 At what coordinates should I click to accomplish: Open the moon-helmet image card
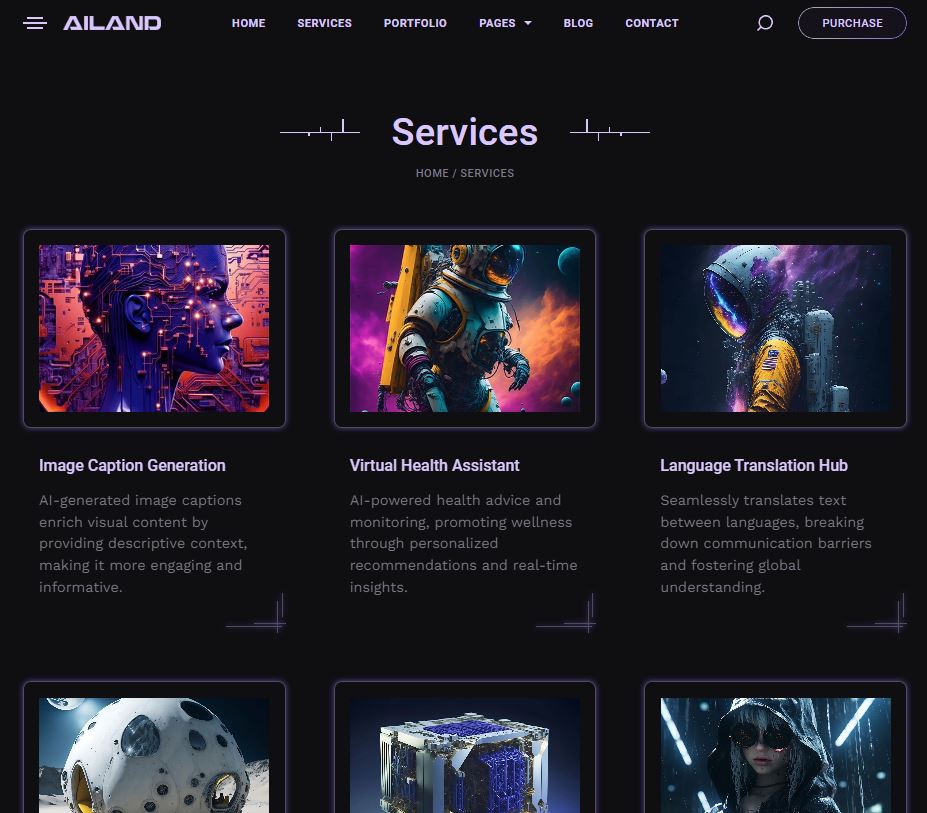154,755
